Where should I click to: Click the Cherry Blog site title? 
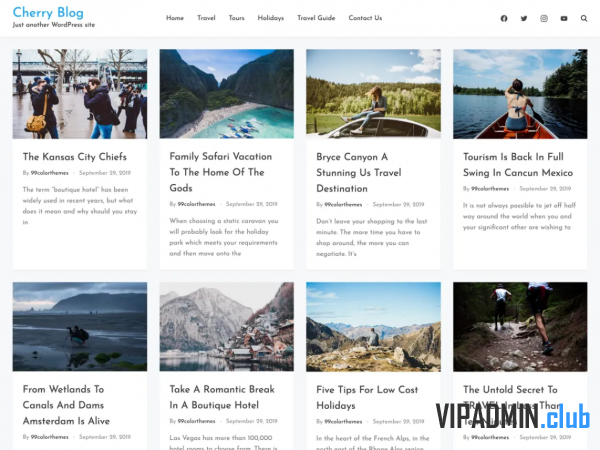point(48,12)
